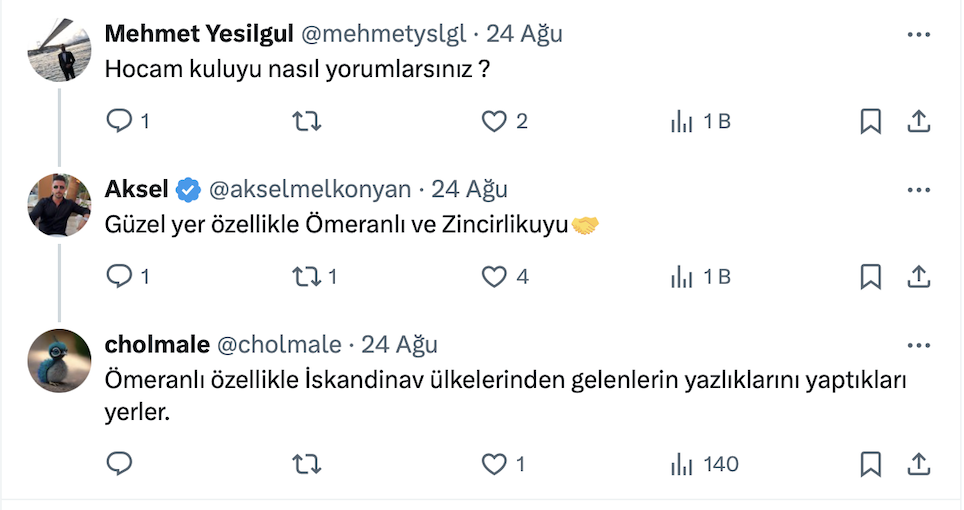Viewport: 964px width, 510px height.
Task: Like Aksel's tweet
Action: (x=494, y=277)
